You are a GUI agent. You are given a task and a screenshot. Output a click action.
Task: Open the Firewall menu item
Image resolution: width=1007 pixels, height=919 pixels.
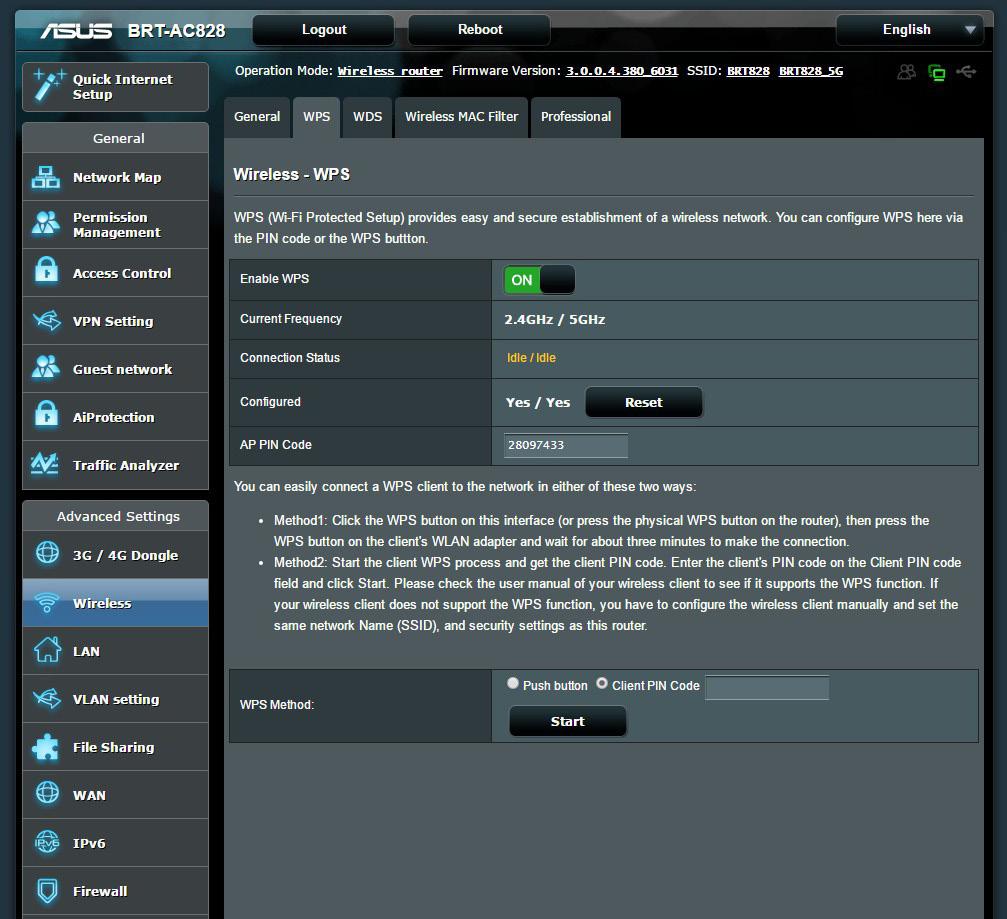116,891
